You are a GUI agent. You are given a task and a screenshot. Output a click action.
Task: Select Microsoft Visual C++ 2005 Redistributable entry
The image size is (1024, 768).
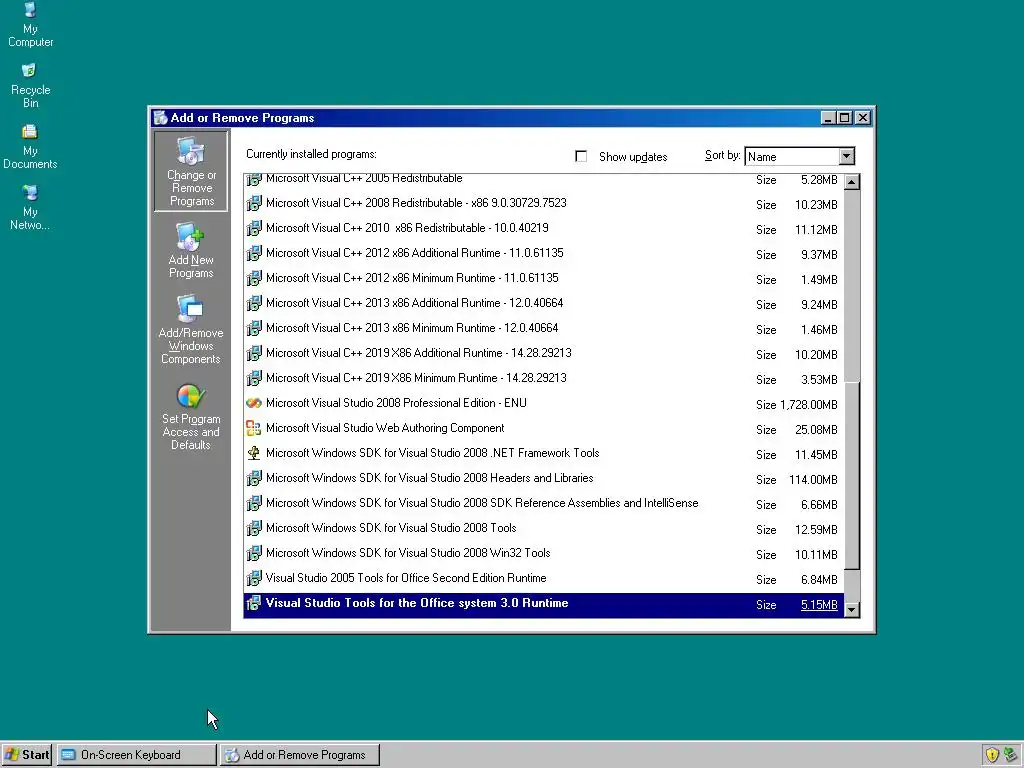coord(543,180)
